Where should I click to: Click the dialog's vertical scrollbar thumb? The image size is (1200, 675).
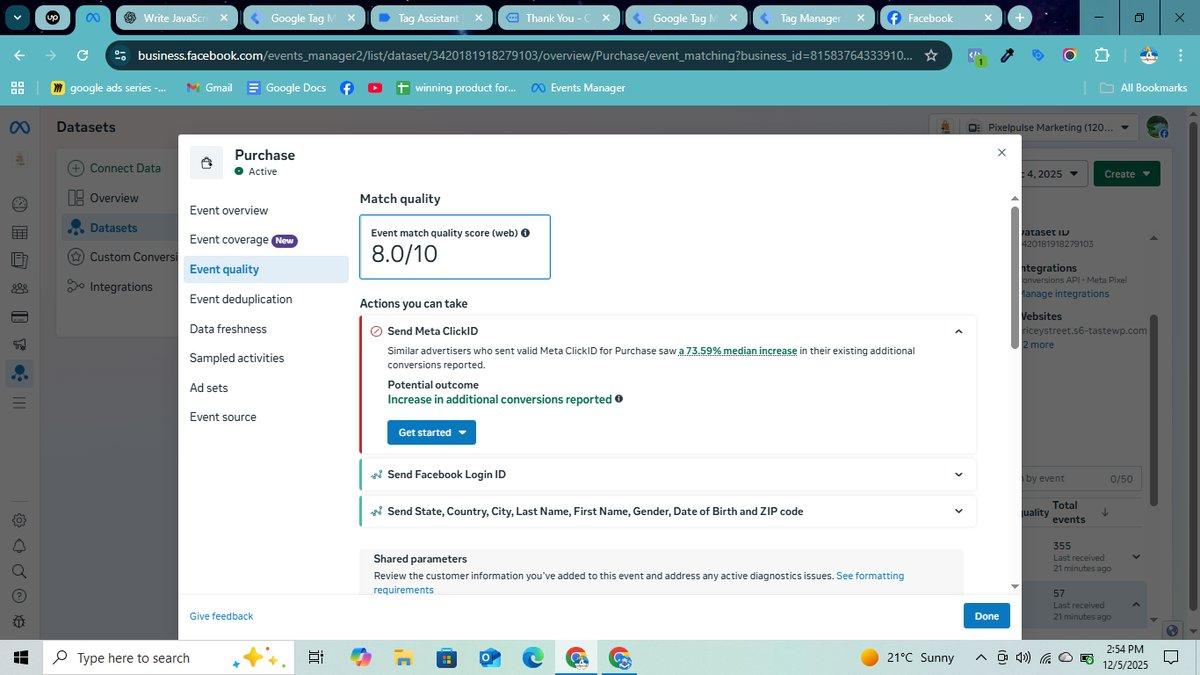(x=1015, y=277)
